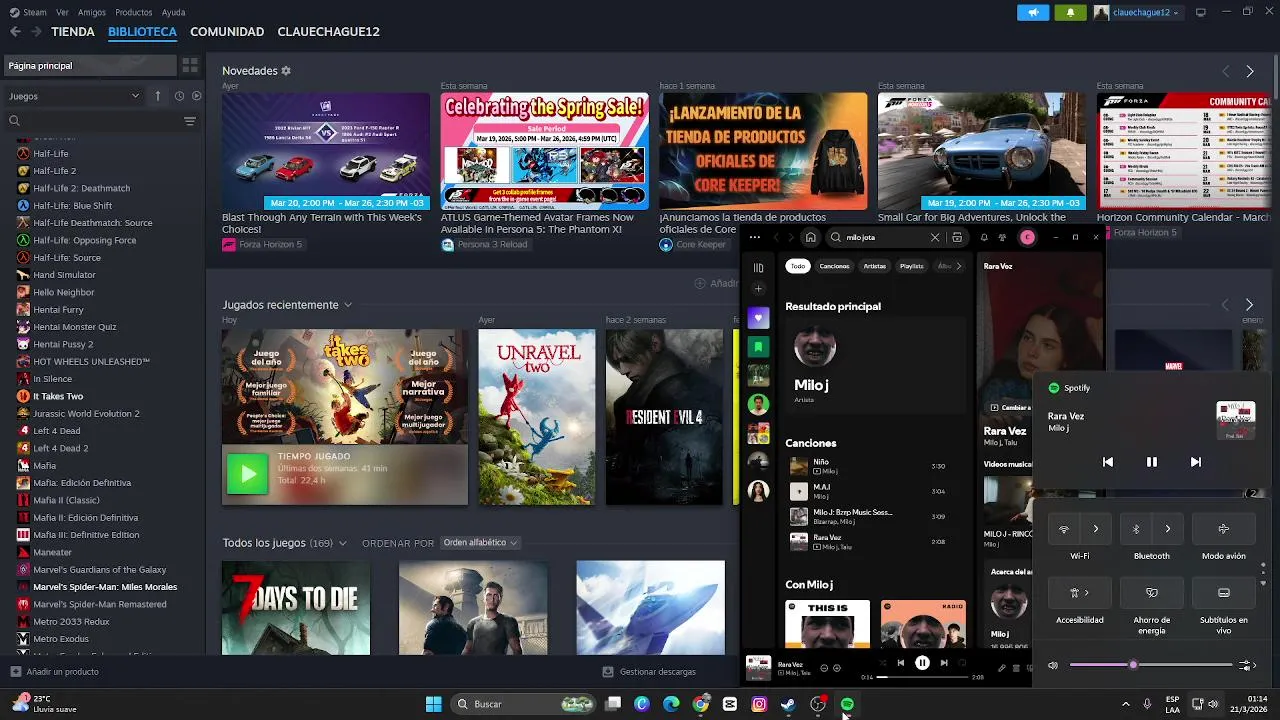The width and height of the screenshot is (1280, 720).
Task: Open Spotify browse icon beside search
Action: (957, 237)
